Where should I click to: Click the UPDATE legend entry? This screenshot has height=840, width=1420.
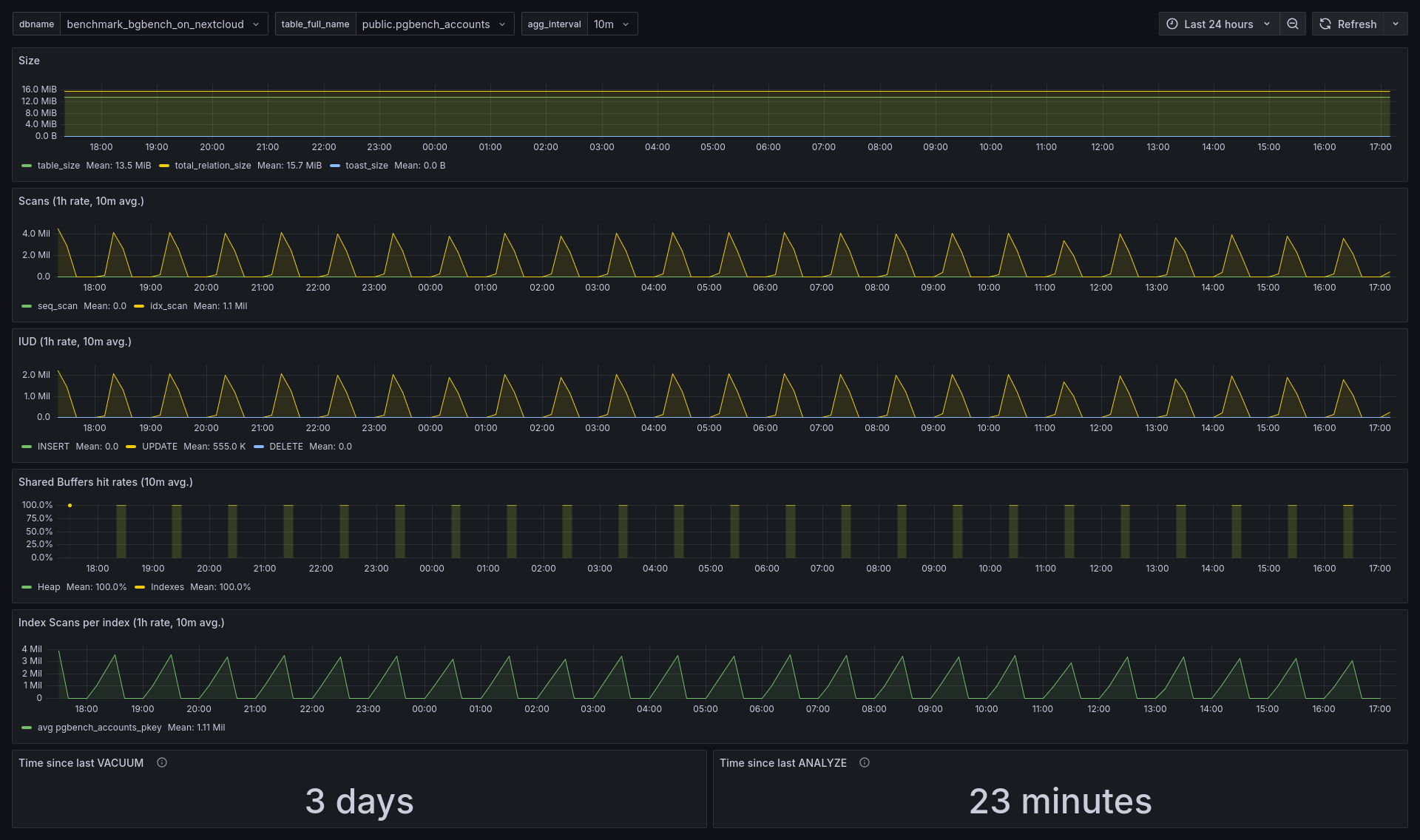pos(159,447)
